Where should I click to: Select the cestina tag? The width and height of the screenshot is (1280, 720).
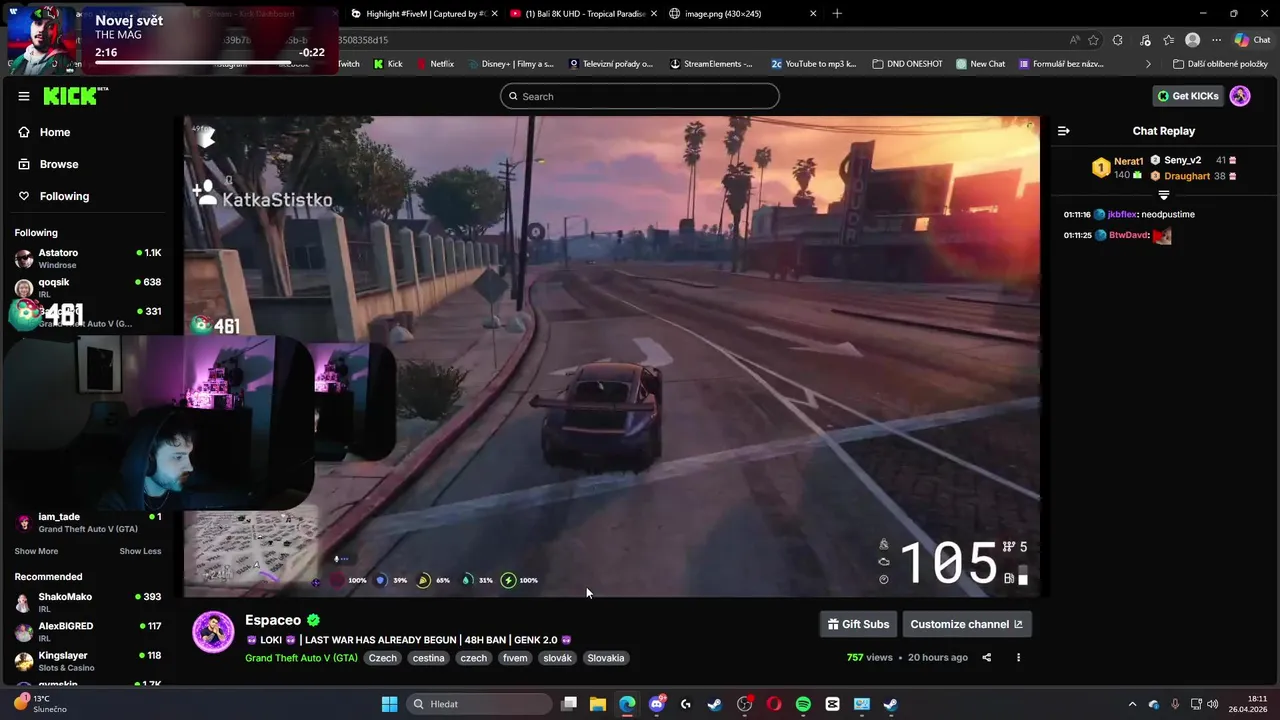click(428, 658)
